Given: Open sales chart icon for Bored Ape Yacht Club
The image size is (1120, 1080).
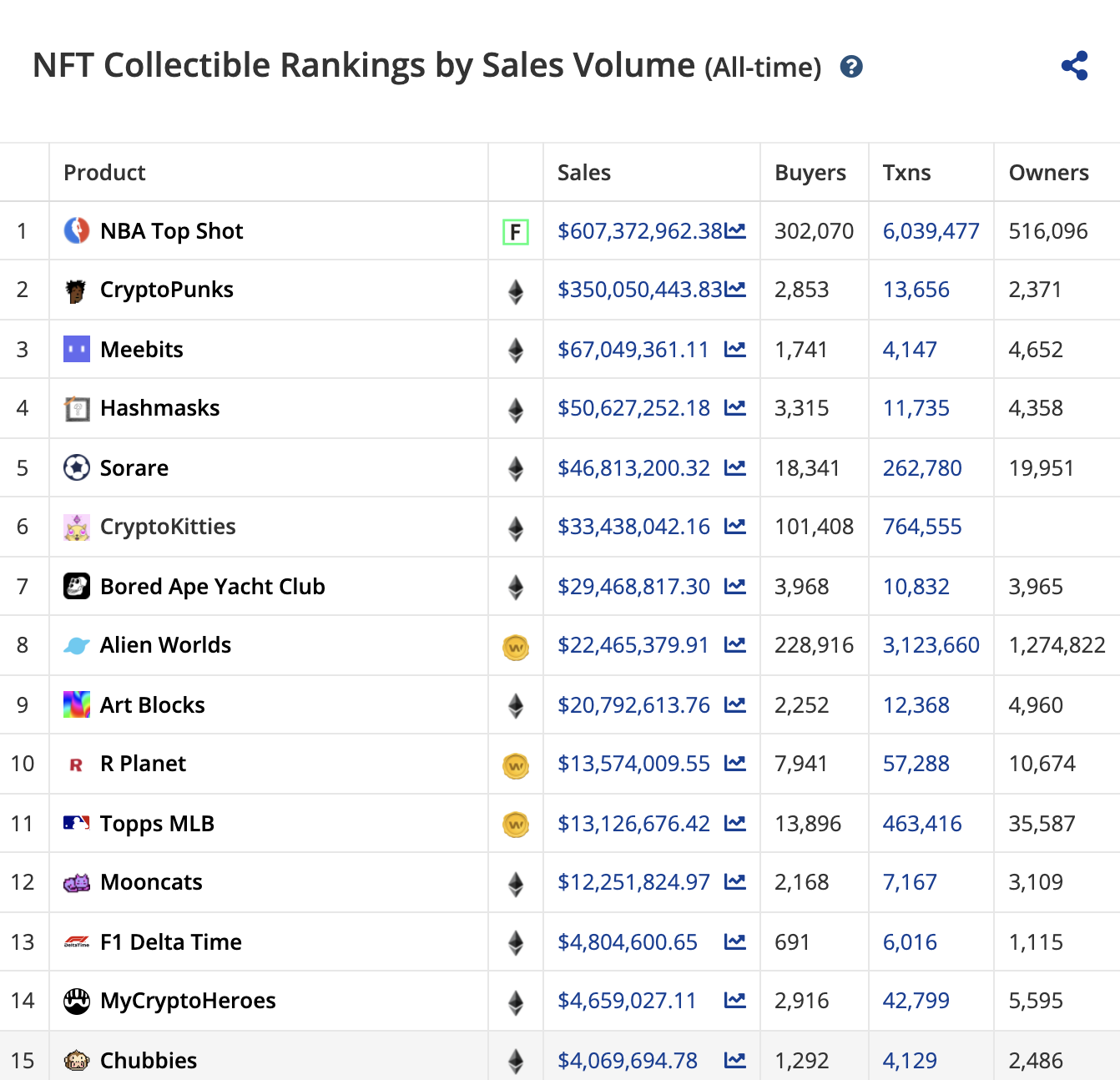Looking at the screenshot, I should [x=735, y=587].
